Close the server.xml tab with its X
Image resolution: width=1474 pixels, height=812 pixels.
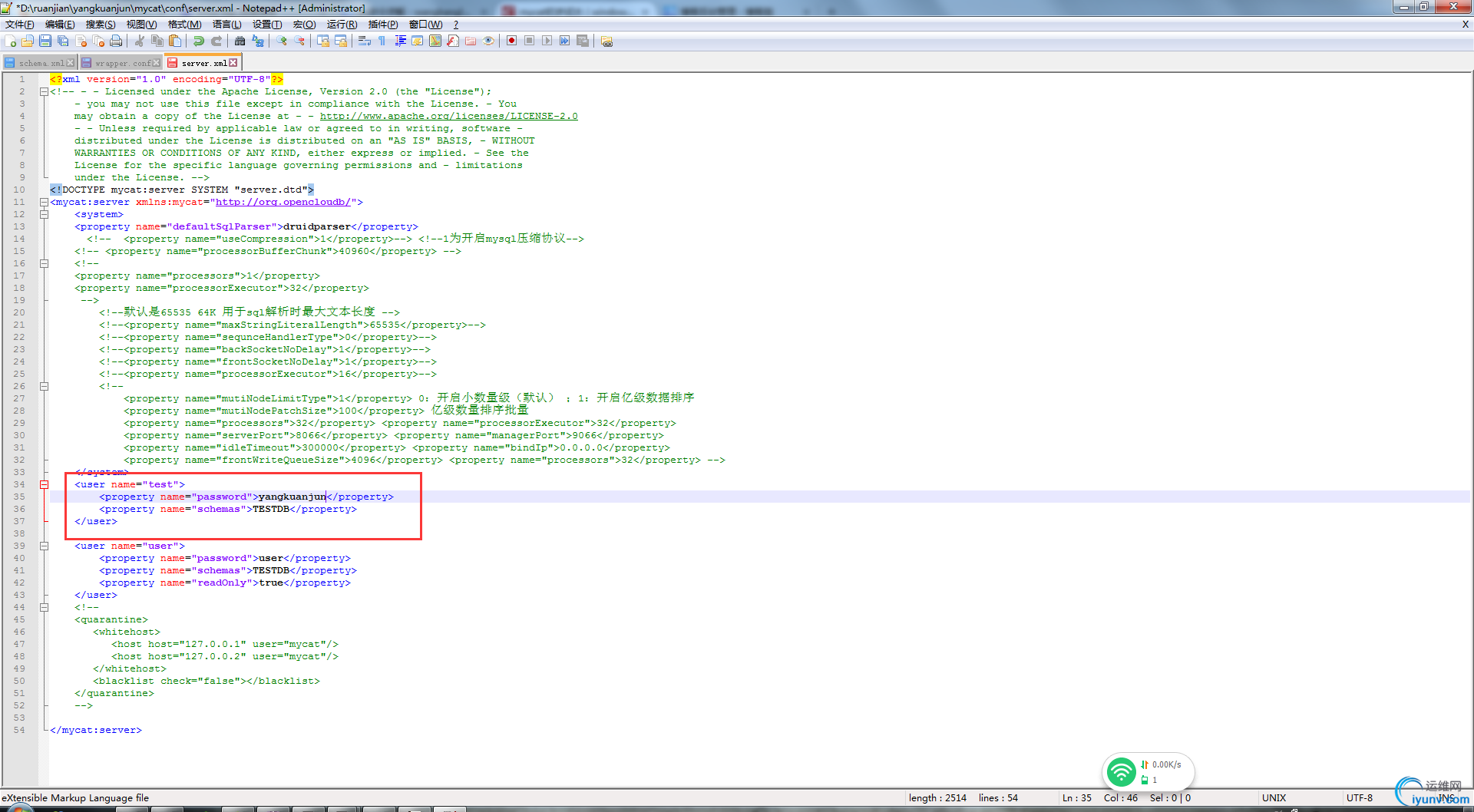coord(233,63)
